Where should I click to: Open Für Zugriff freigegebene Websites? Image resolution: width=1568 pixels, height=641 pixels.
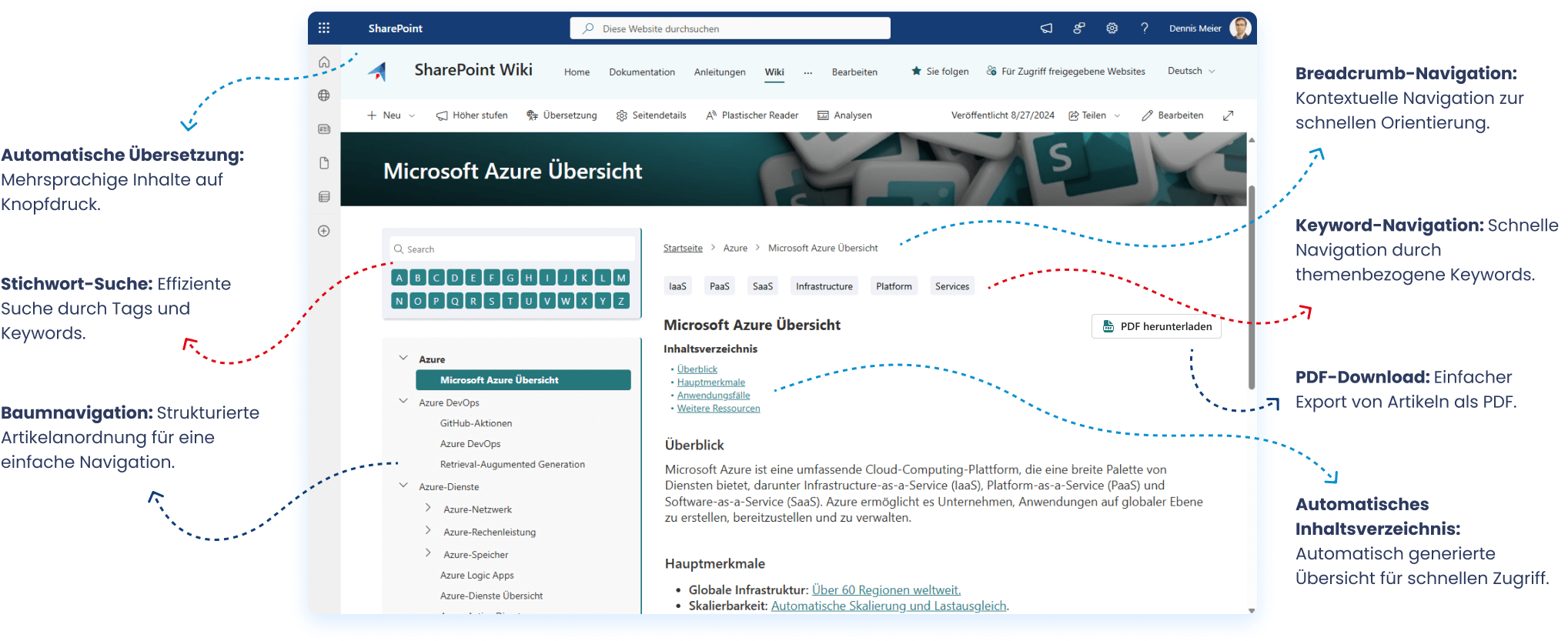click(1066, 72)
